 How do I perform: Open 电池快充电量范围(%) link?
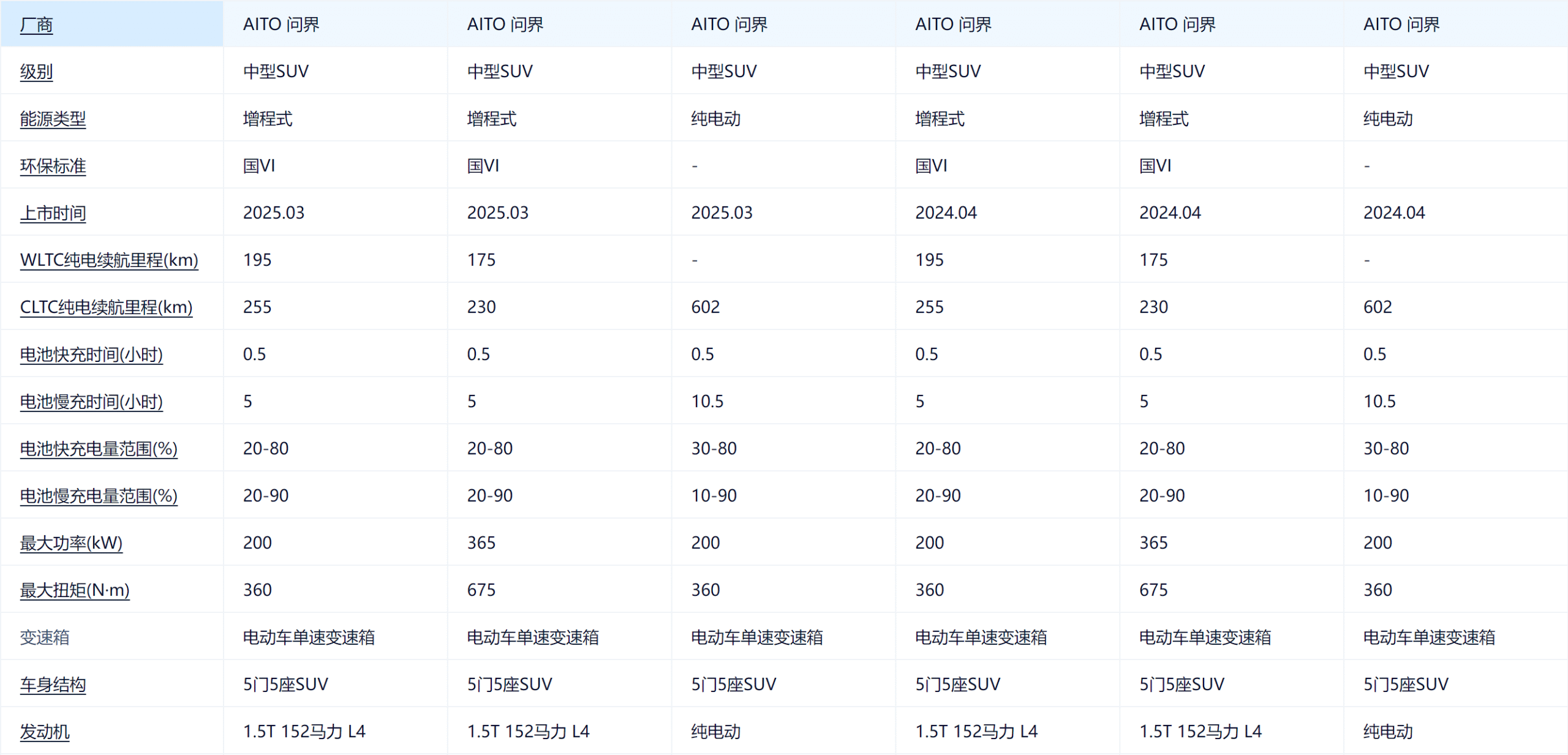99,449
